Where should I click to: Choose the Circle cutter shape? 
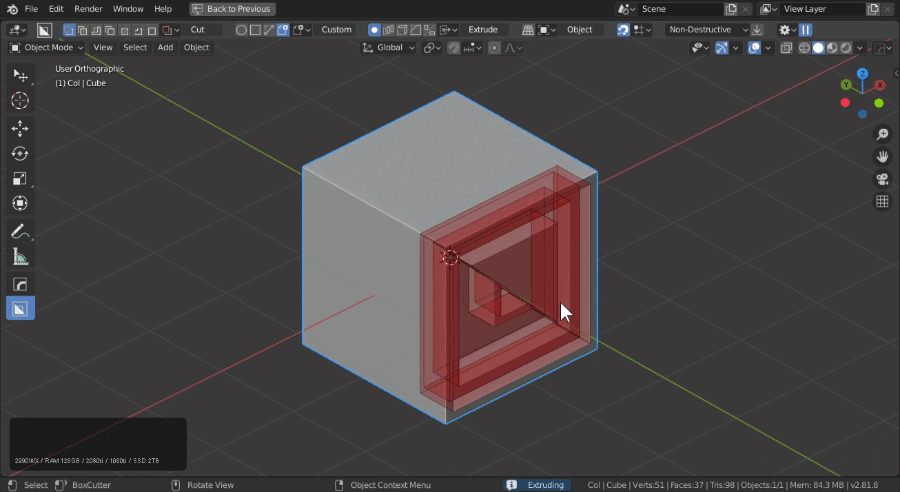[x=241, y=30]
